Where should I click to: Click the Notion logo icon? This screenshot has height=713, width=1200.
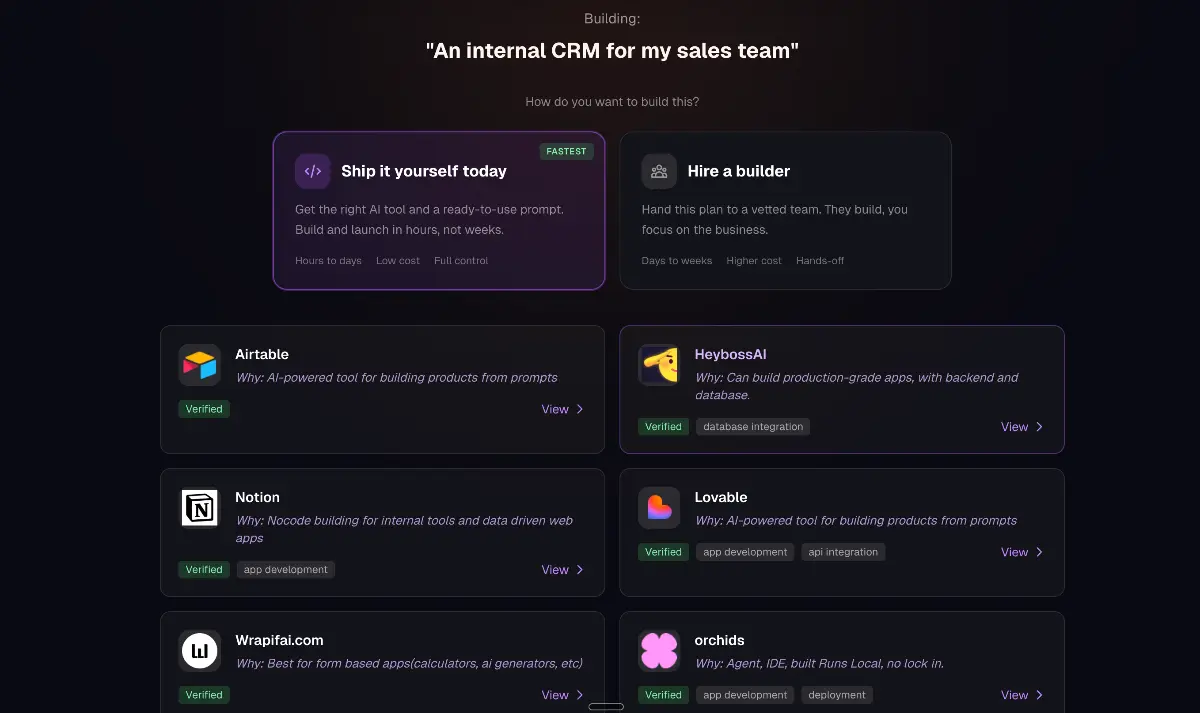200,508
